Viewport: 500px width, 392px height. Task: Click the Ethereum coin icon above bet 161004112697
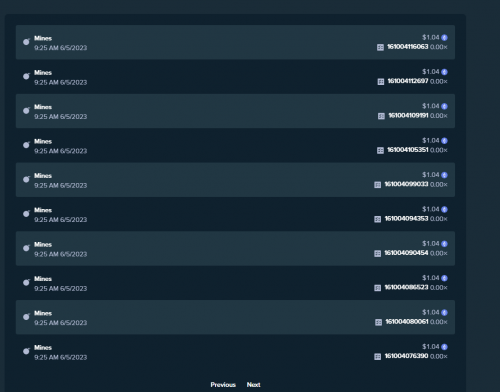coord(444,72)
